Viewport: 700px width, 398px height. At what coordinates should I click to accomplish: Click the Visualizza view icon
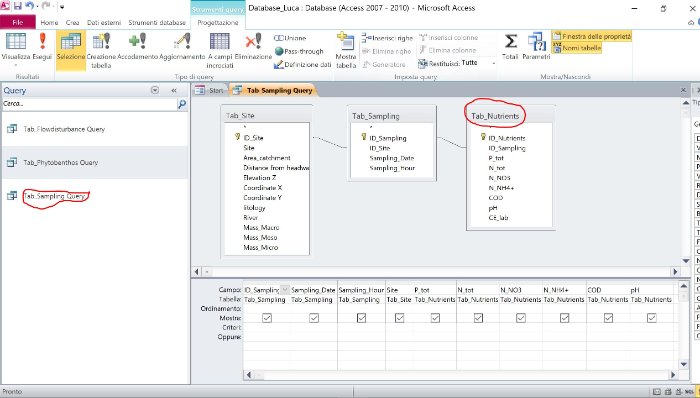(x=16, y=41)
